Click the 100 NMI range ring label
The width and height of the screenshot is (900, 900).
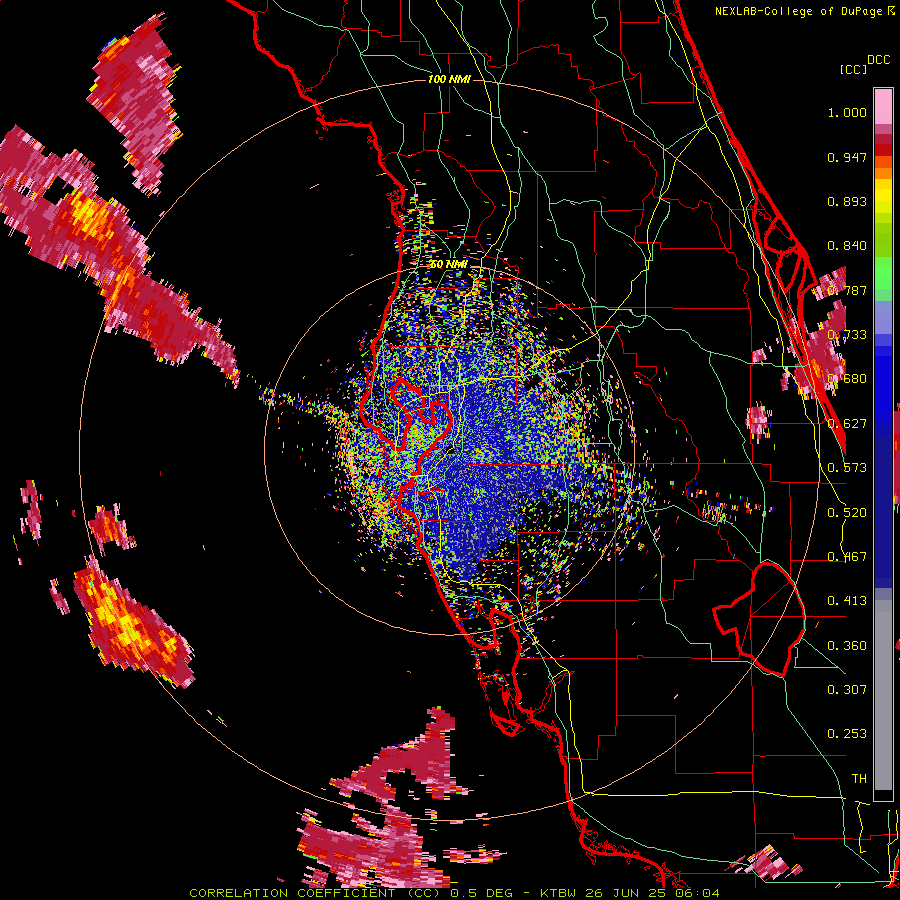tap(449, 79)
